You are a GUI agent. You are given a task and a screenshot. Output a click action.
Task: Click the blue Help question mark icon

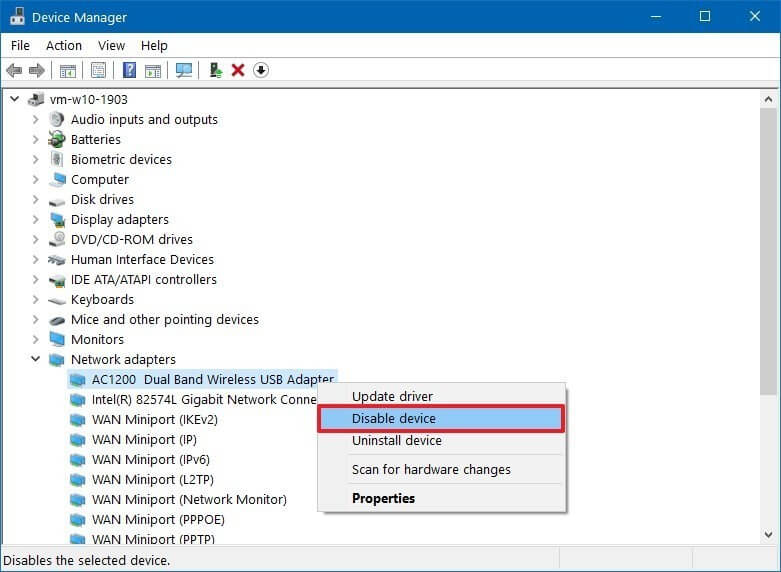(129, 70)
